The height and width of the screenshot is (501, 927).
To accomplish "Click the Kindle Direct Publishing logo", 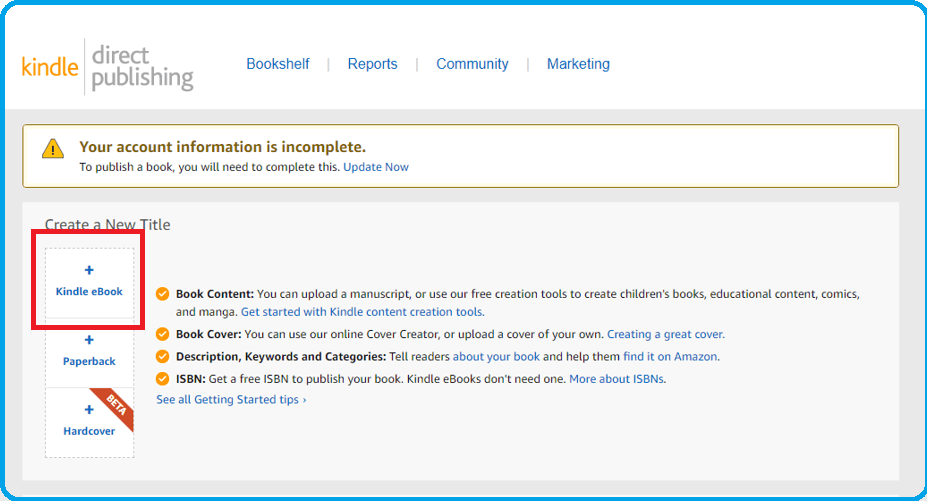I will click(108, 67).
